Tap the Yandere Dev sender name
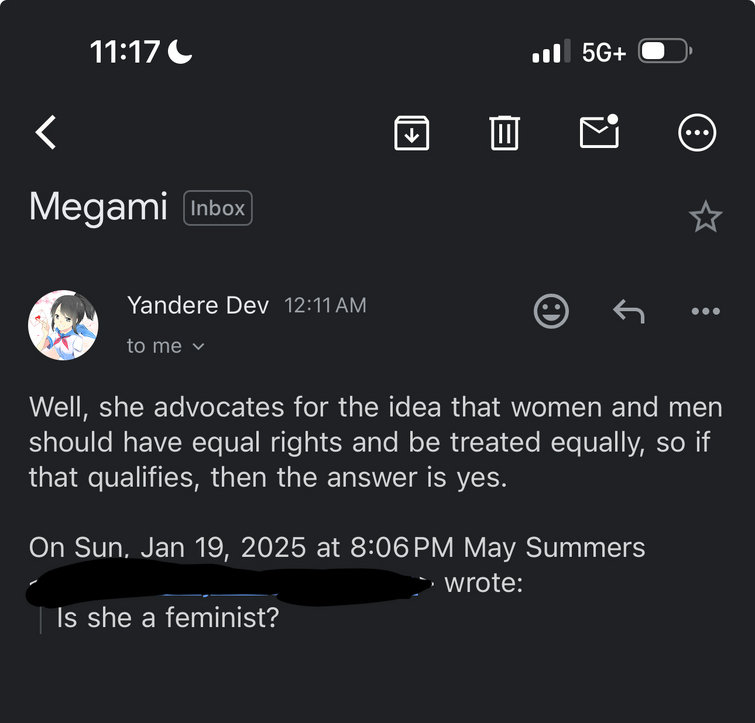The height and width of the screenshot is (723, 755). tap(198, 306)
